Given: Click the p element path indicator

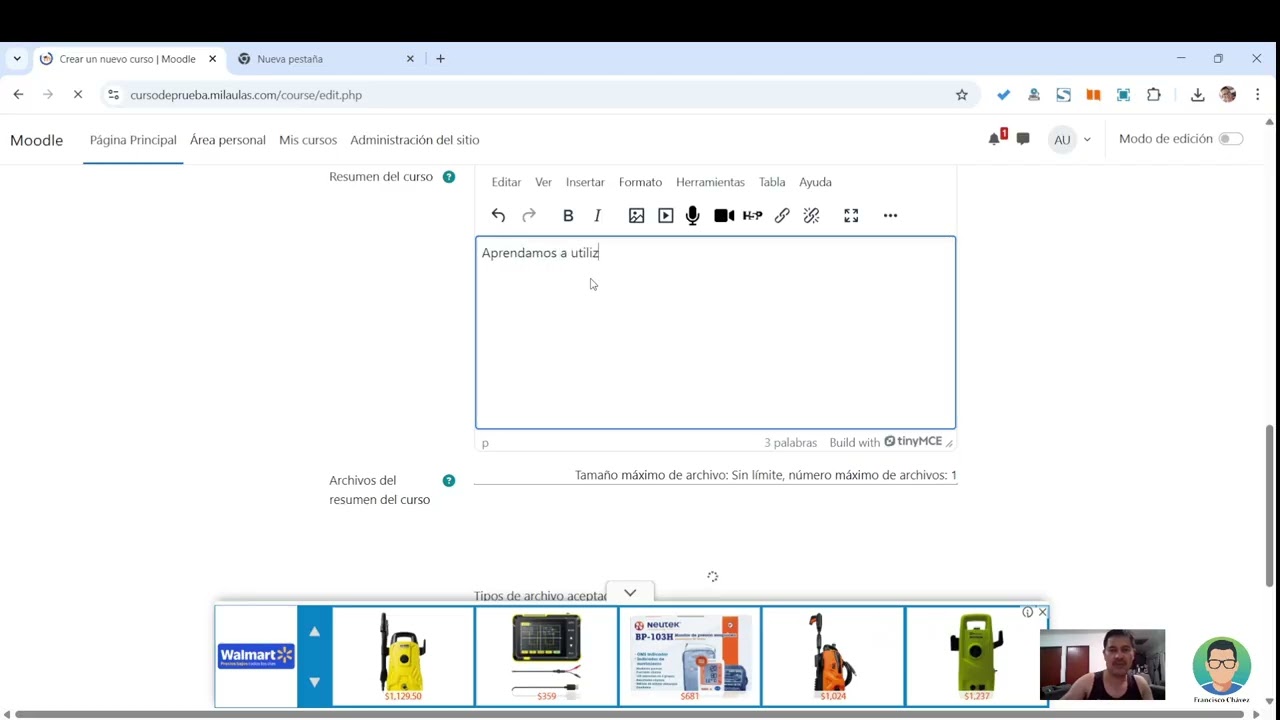Looking at the screenshot, I should [x=485, y=443].
